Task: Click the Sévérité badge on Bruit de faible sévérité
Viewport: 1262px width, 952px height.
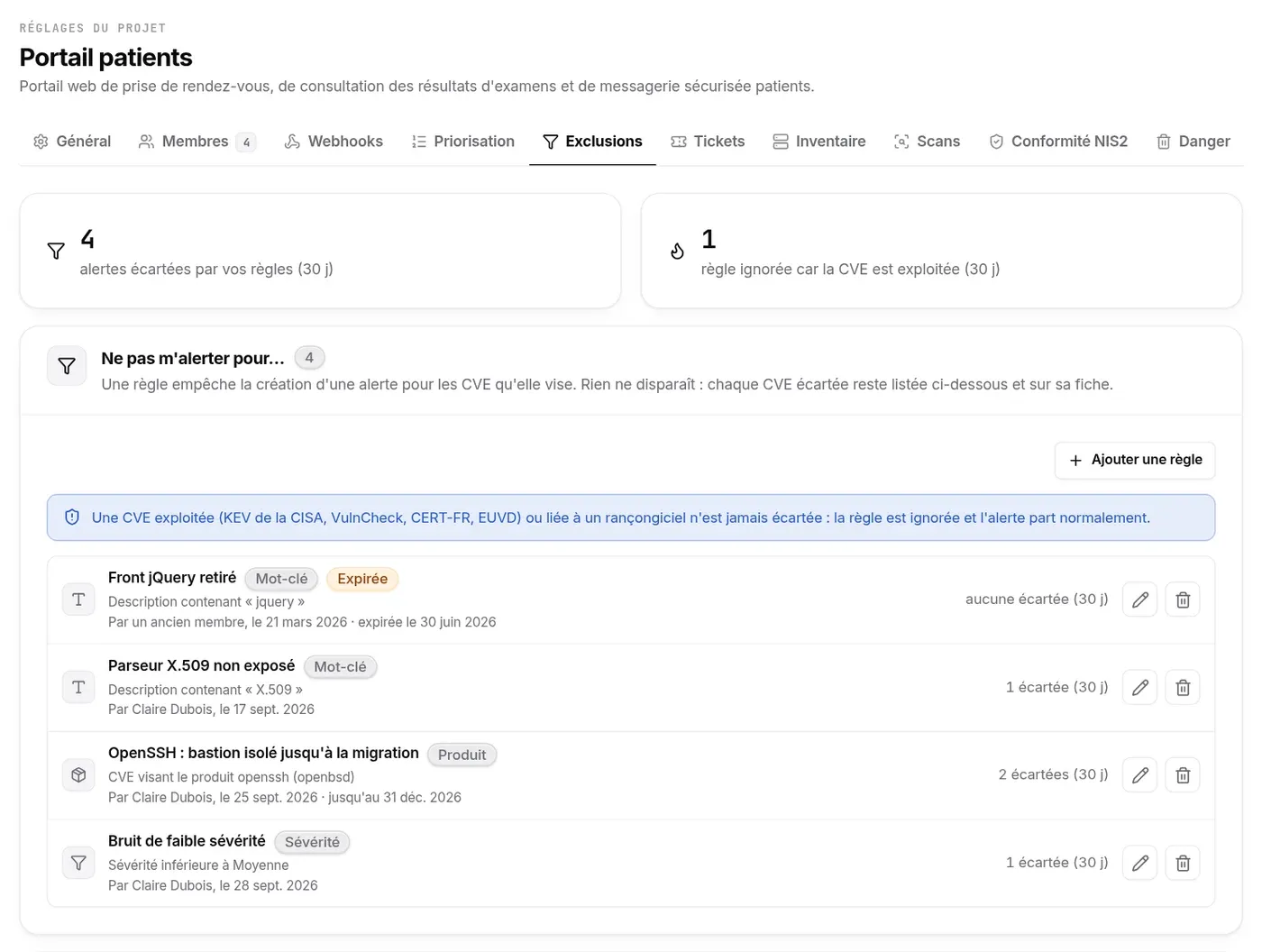Action: click(x=312, y=842)
